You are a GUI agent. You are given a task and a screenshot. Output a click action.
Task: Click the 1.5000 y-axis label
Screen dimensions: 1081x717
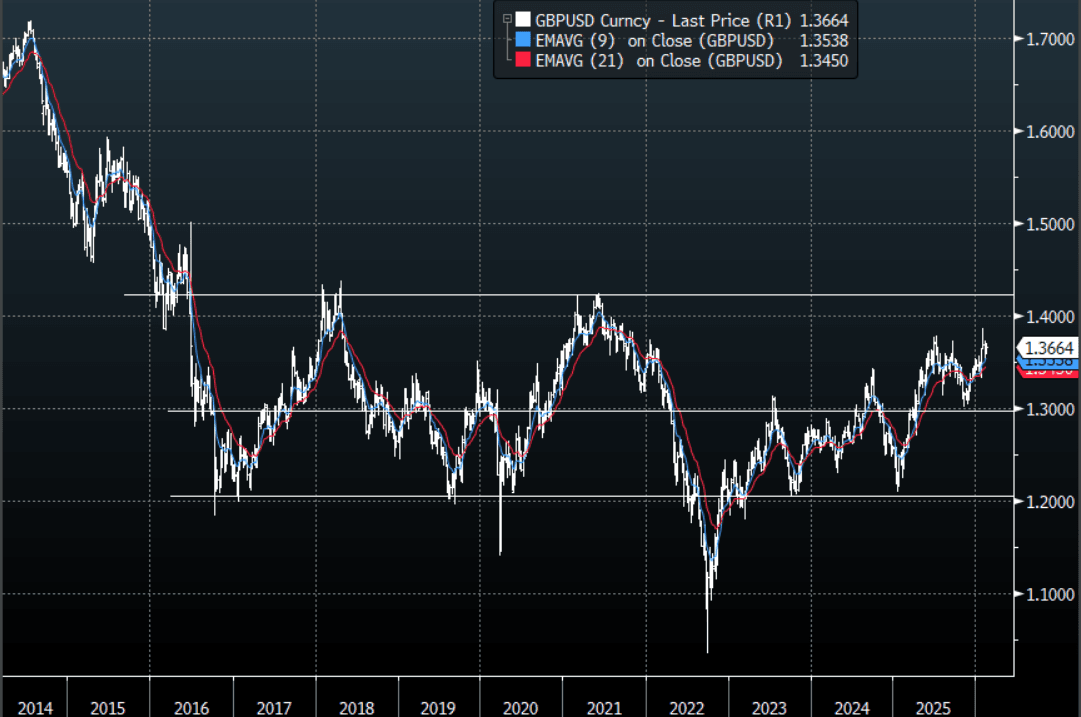tap(1050, 224)
